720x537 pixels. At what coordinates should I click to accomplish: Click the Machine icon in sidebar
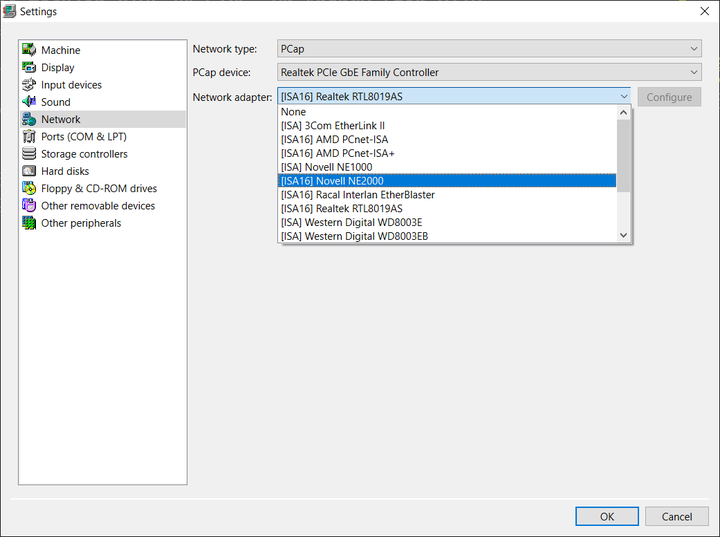pos(29,50)
